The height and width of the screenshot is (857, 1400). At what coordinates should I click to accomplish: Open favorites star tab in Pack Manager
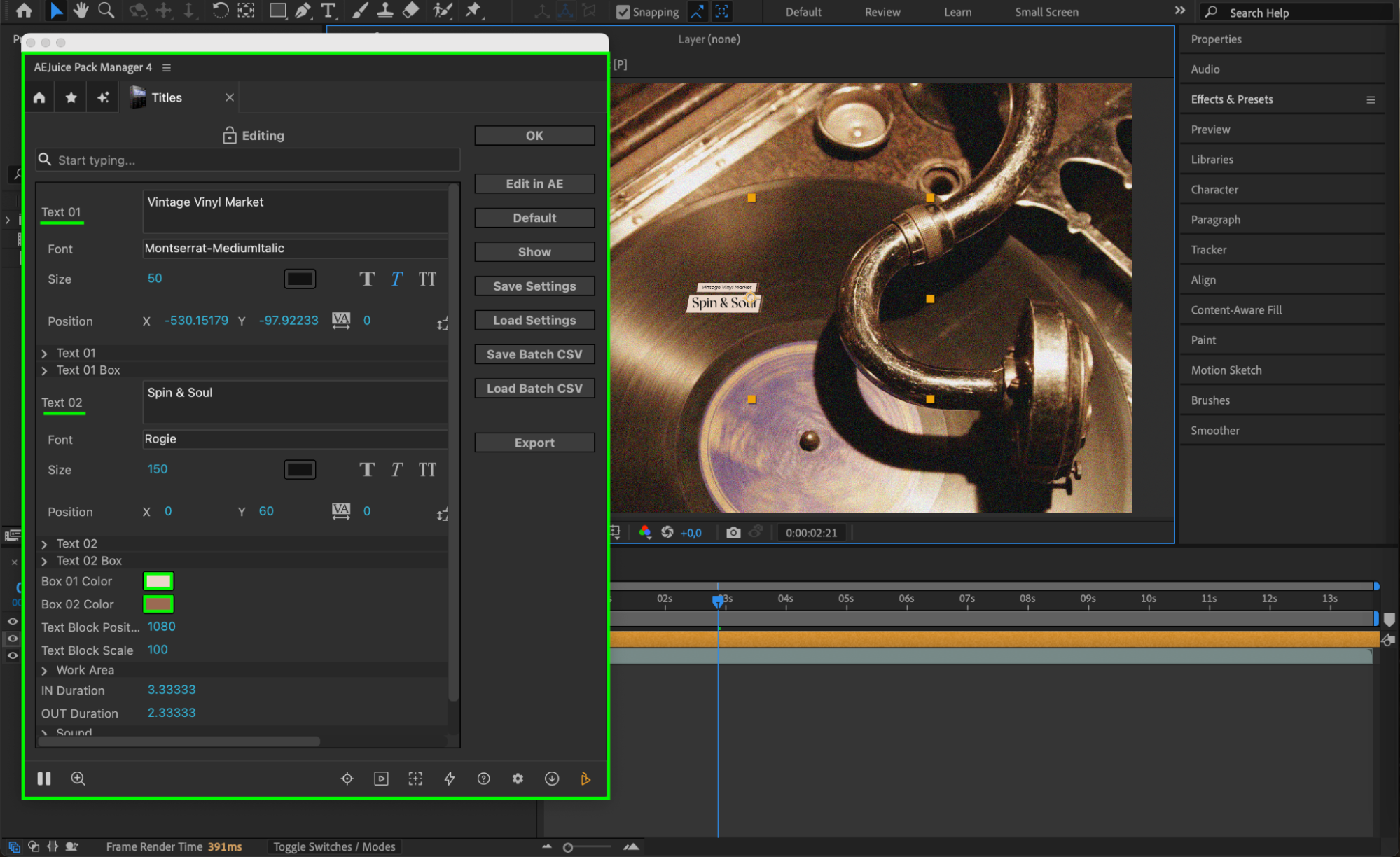[71, 98]
